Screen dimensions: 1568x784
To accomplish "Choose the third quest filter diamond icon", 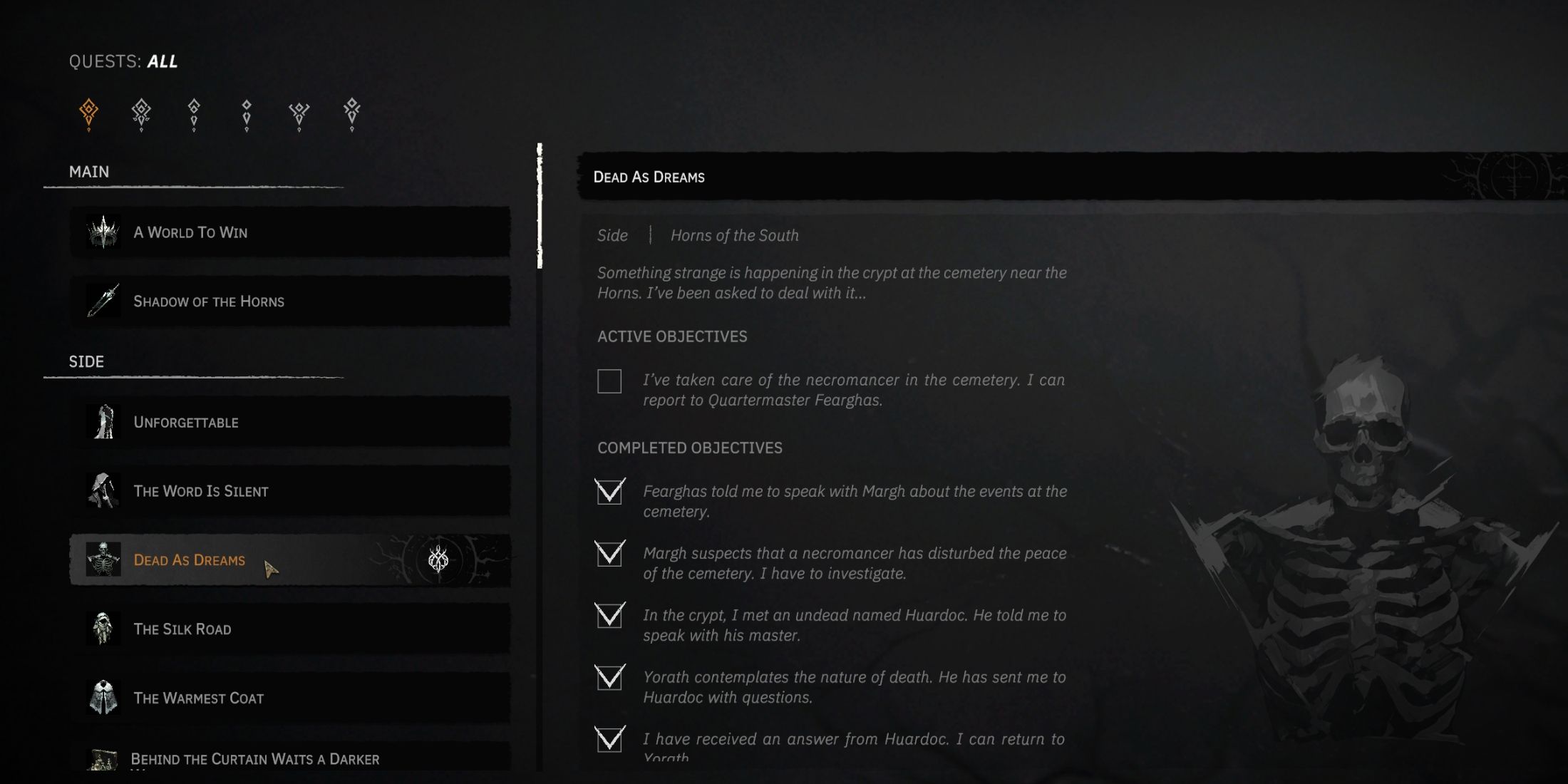I will click(194, 114).
